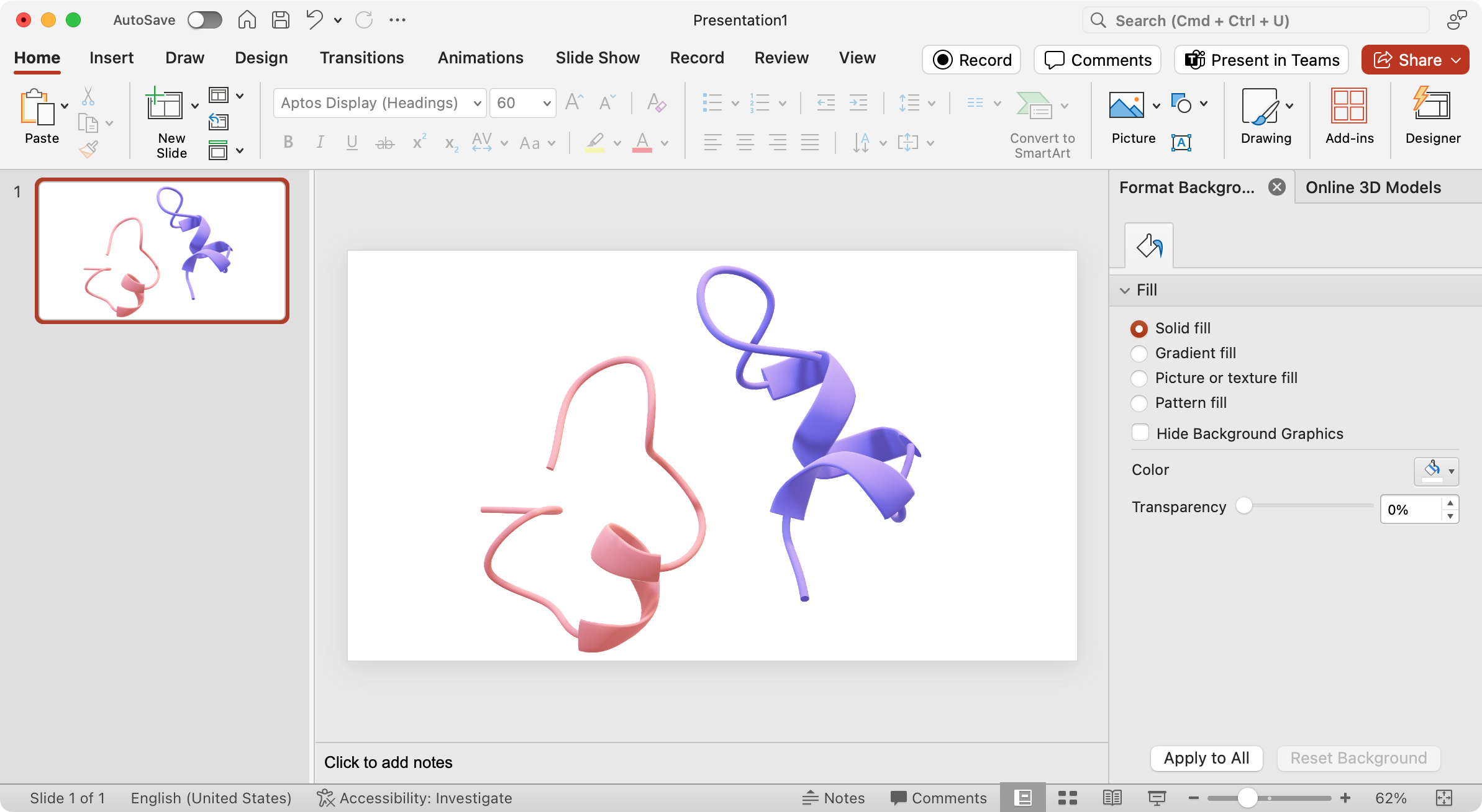Open the Add-ins gallery icon

[1348, 106]
